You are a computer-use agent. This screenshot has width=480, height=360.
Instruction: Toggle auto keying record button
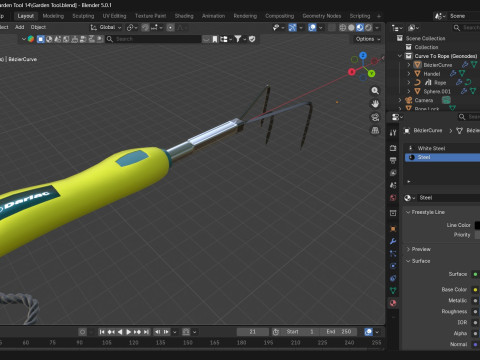(x=82, y=332)
